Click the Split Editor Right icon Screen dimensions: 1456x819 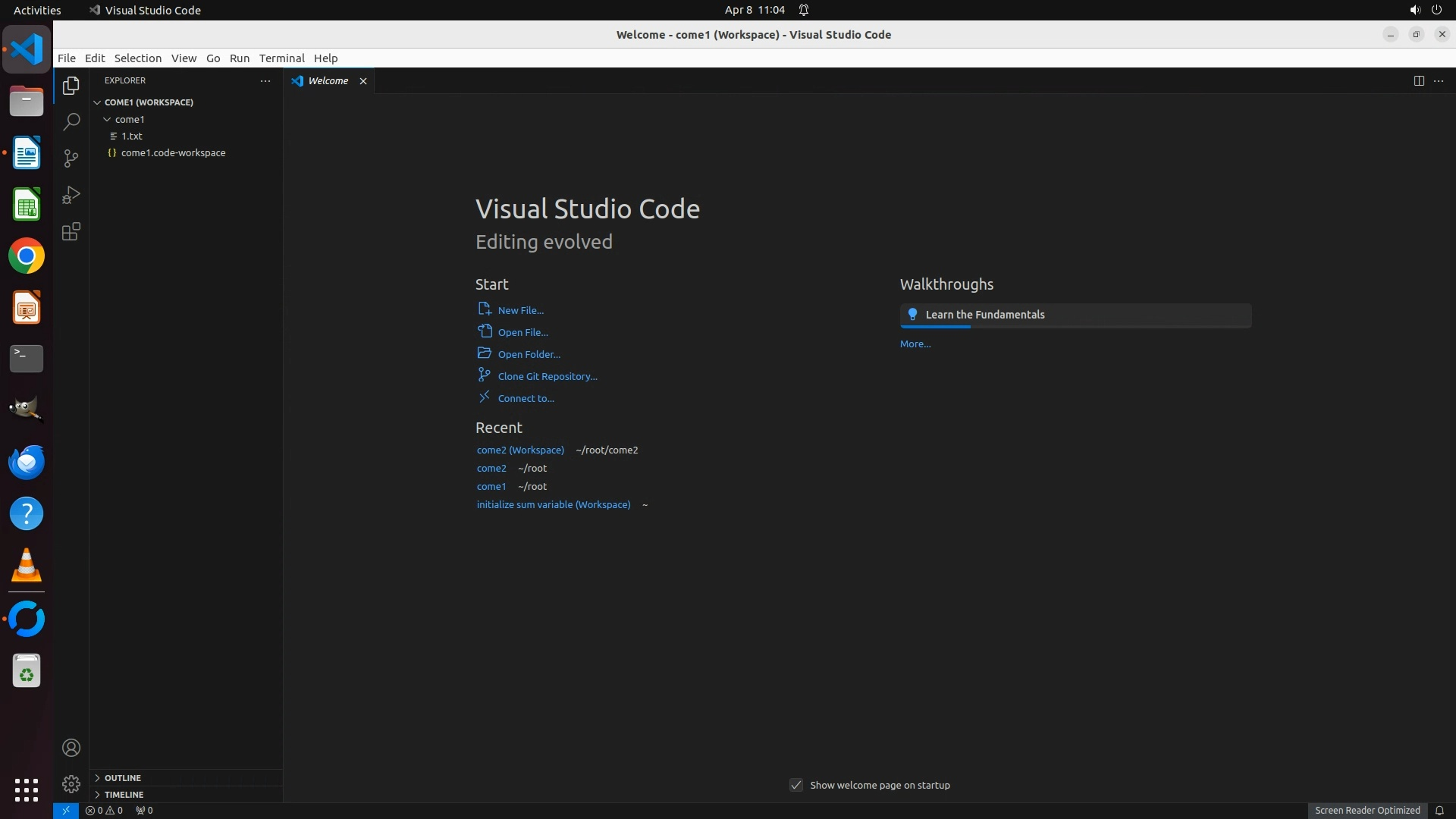coord(1418,81)
